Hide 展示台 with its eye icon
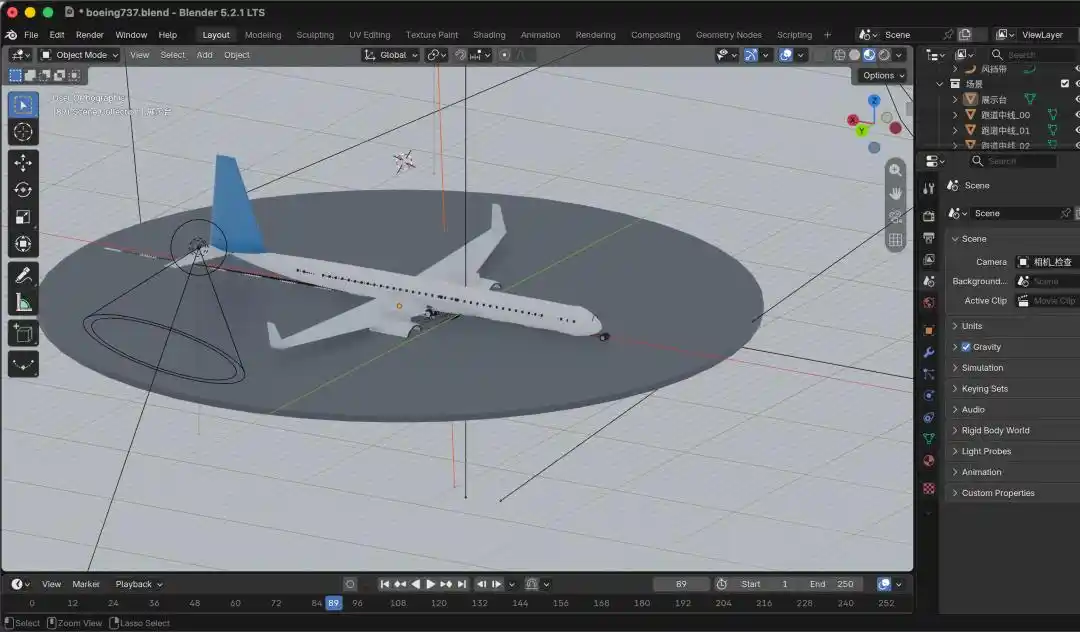 click(1077, 99)
